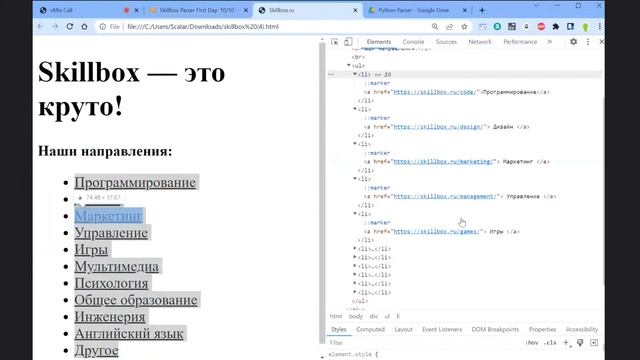Click the share page icon in address bar
Image resolution: width=640 pixels, height=360 pixels.
click(449, 27)
